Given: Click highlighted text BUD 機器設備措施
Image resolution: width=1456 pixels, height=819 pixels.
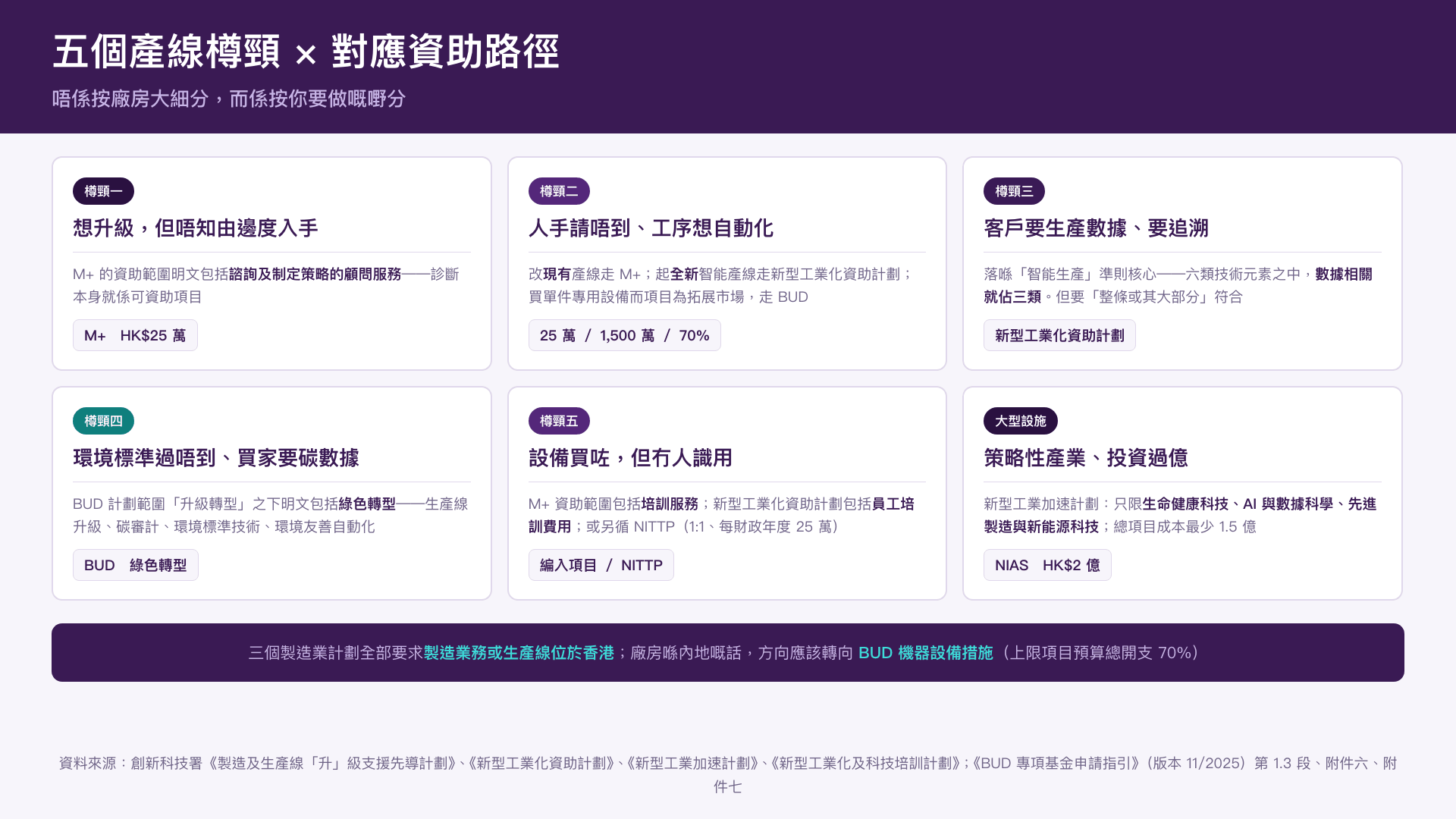Looking at the screenshot, I should click(x=925, y=653).
